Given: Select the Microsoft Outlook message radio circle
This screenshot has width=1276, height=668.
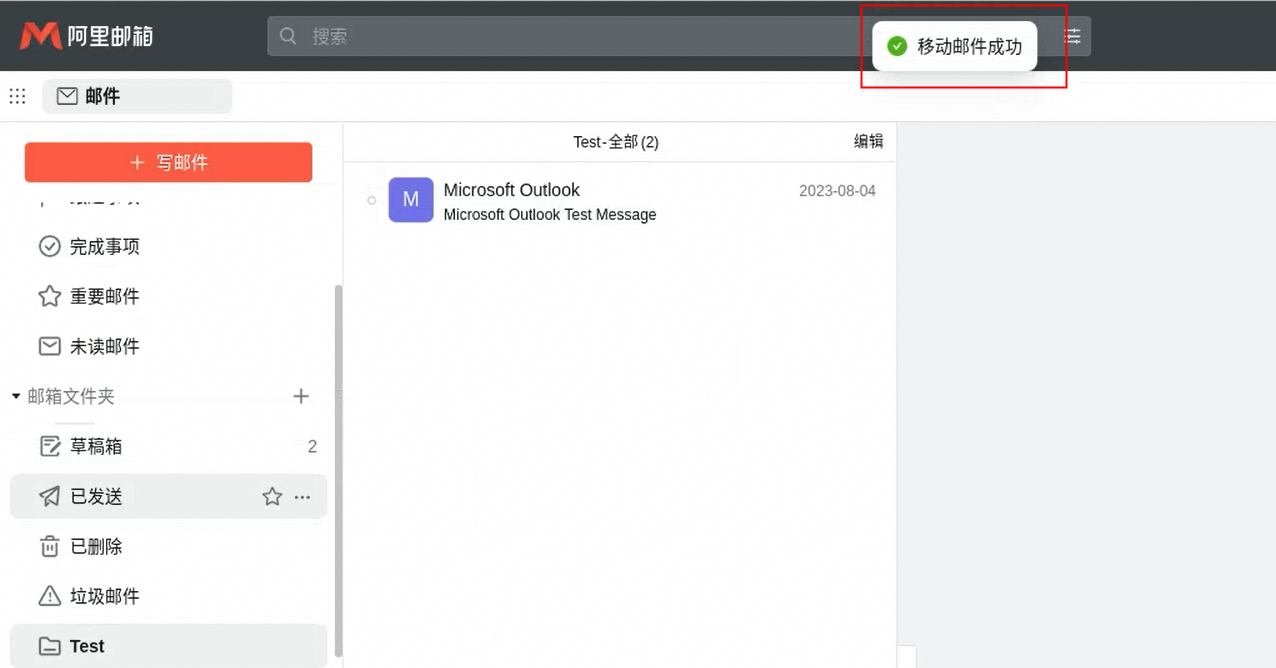Looking at the screenshot, I should (372, 201).
